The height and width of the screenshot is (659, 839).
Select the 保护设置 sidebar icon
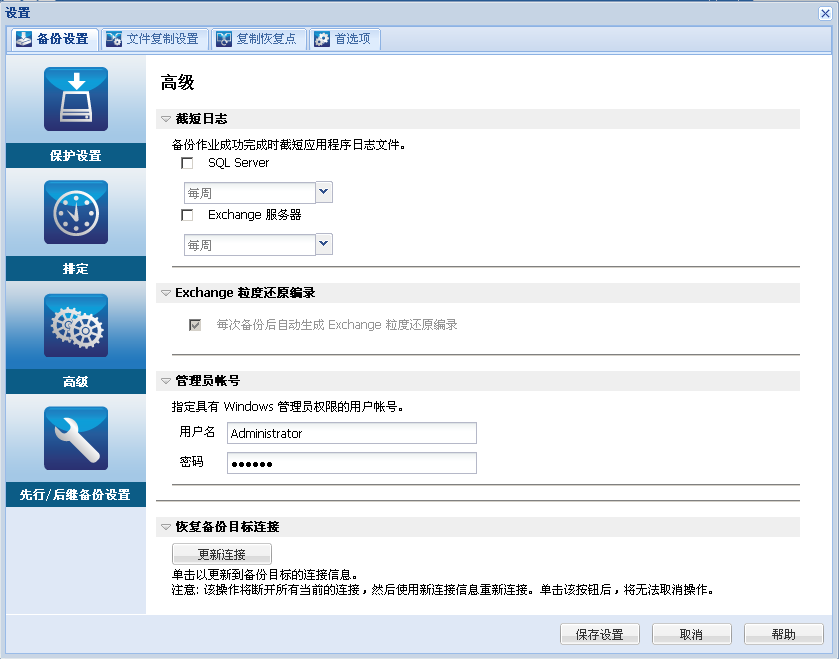76,98
